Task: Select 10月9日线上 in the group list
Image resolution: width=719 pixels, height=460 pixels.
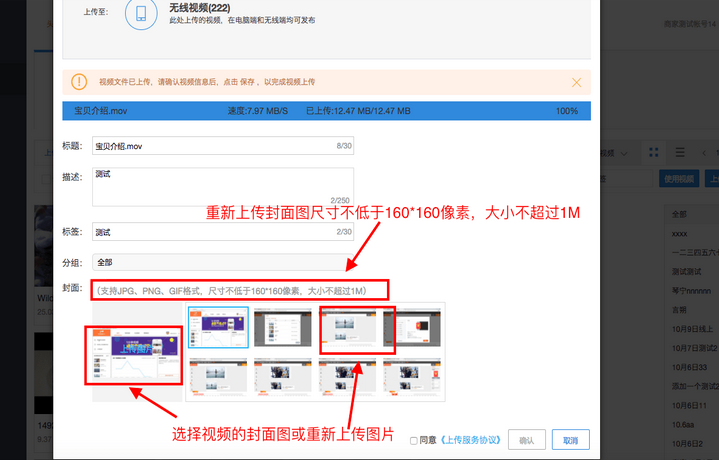Action: 692,329
